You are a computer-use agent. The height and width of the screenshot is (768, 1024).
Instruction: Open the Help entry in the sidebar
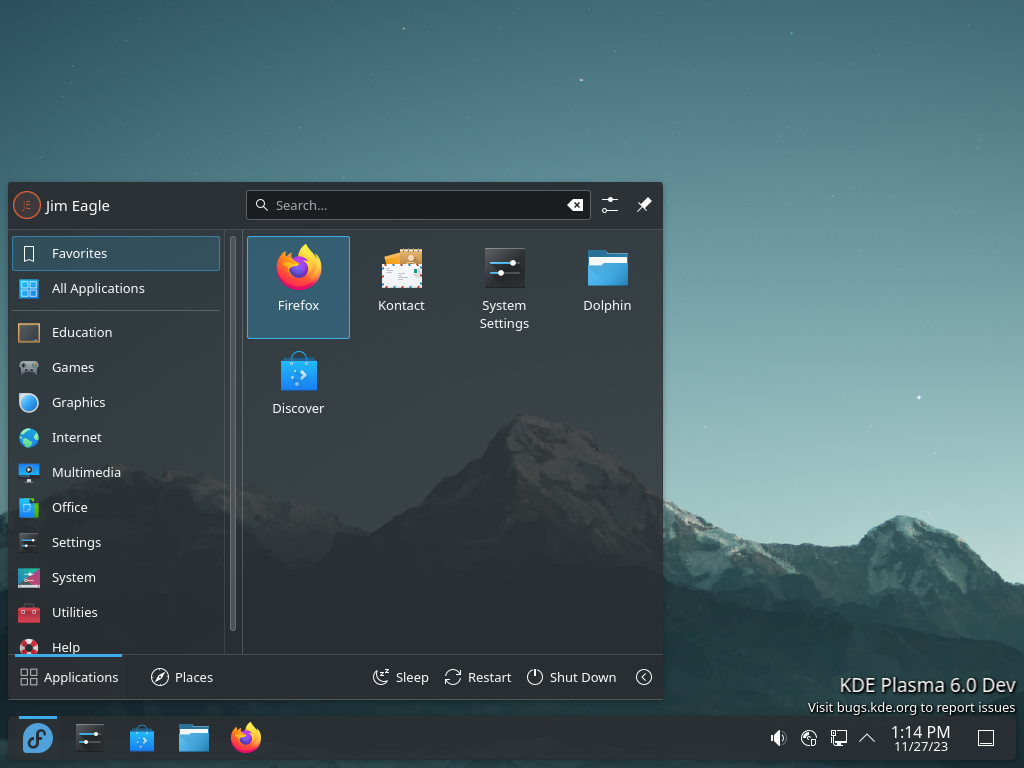[x=116, y=645]
